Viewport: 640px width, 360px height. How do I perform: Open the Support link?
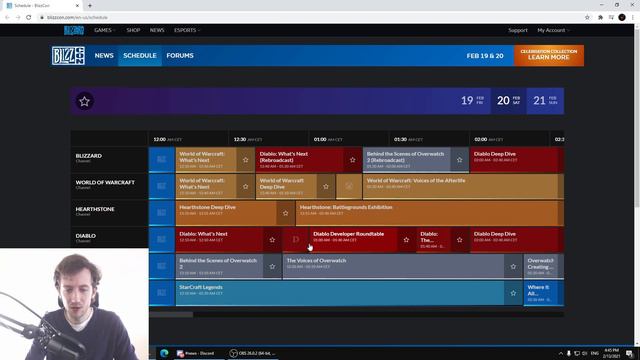click(518, 30)
